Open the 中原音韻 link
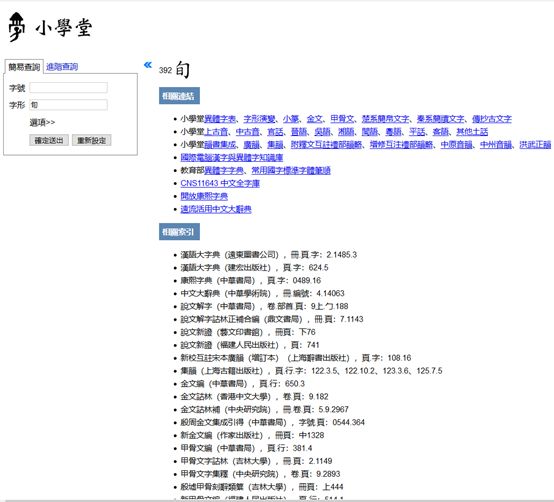This screenshot has height=502, width=554. (456, 144)
